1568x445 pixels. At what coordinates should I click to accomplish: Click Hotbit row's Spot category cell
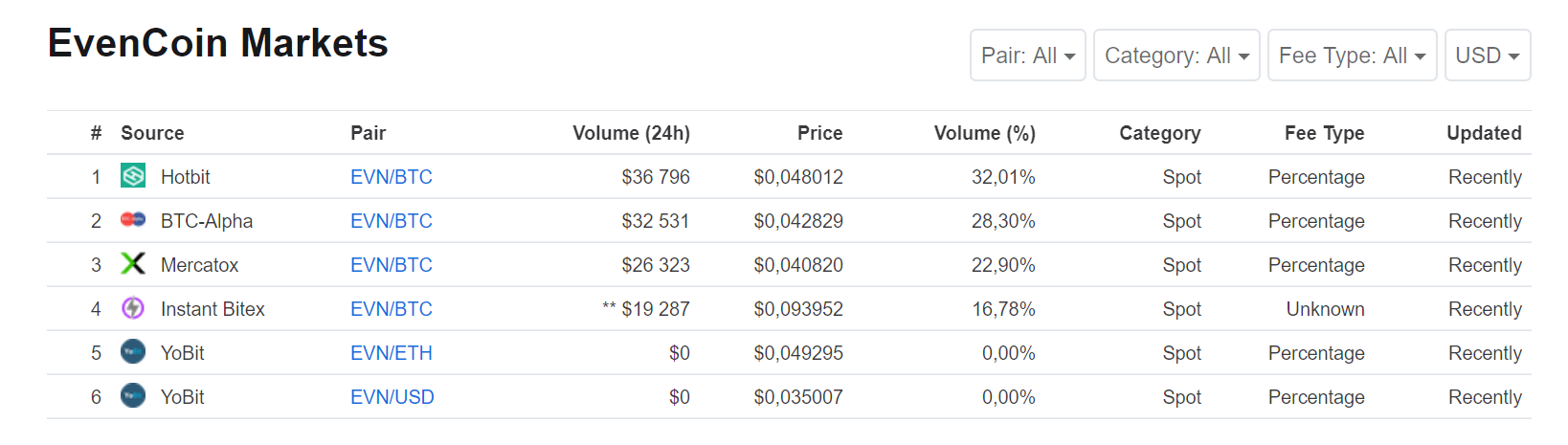point(1182,177)
